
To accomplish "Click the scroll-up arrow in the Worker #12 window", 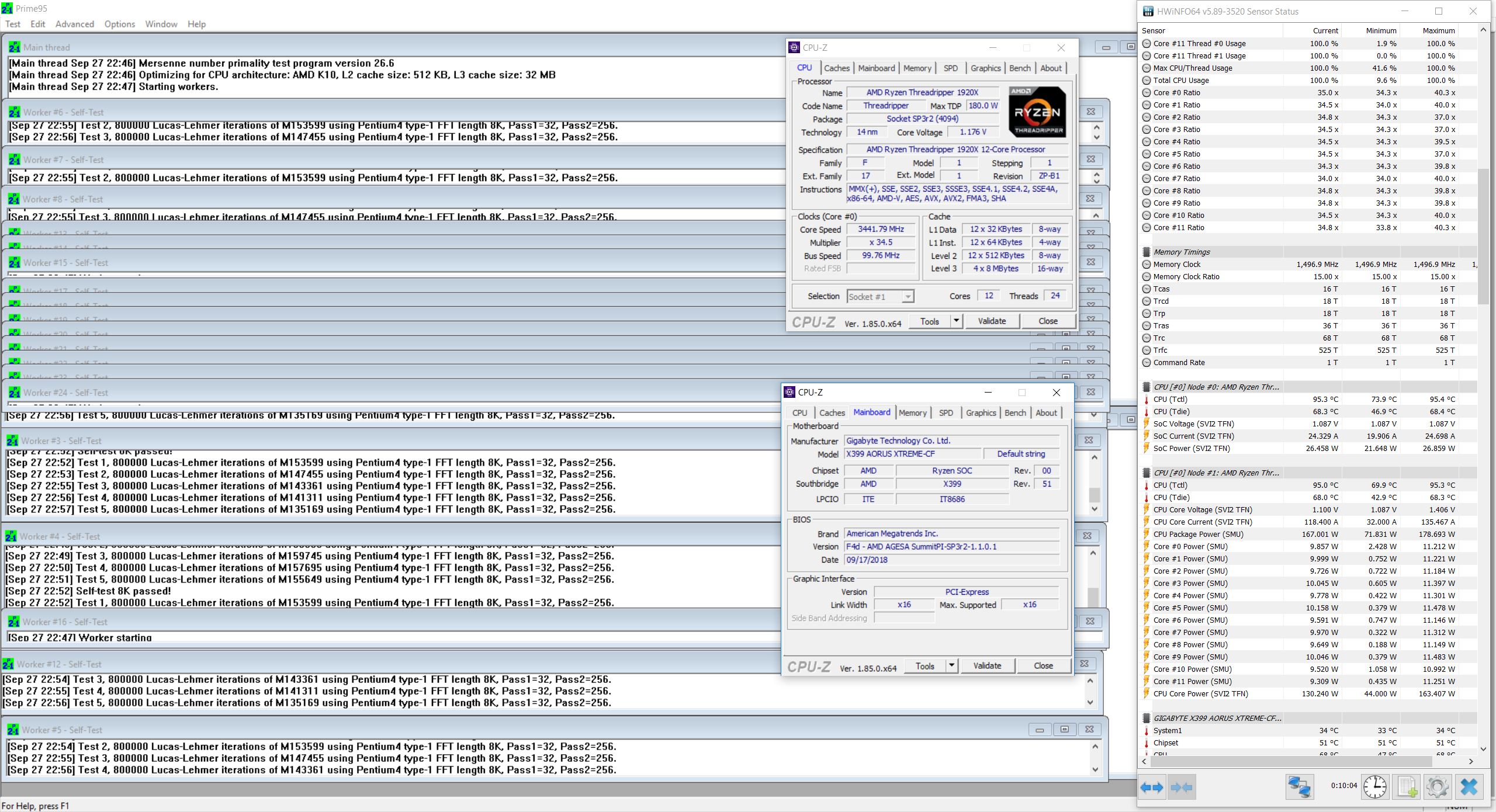I will tap(1090, 681).
